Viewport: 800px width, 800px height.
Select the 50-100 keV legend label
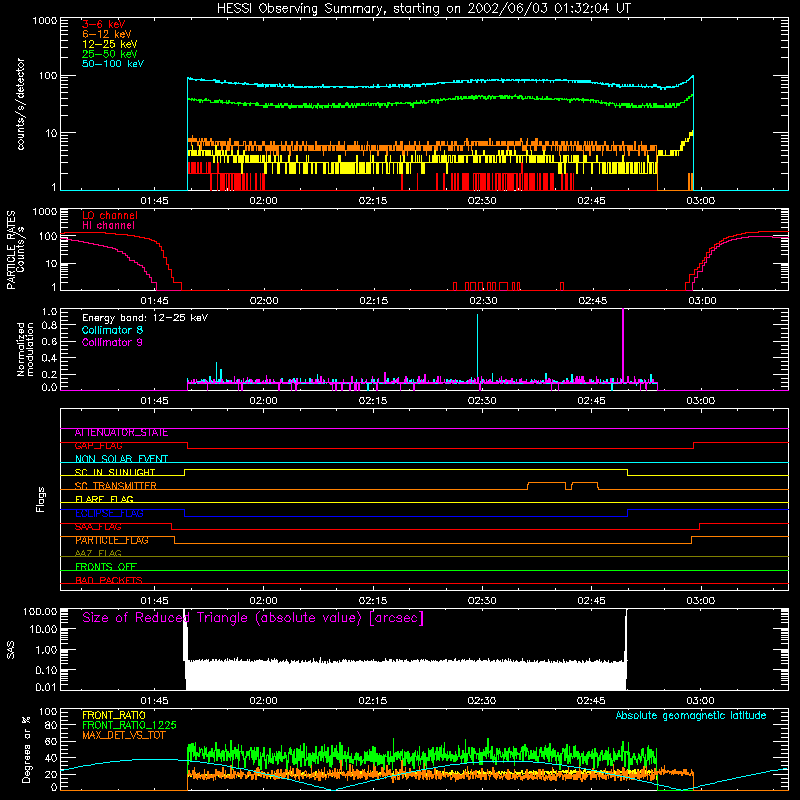coord(113,64)
